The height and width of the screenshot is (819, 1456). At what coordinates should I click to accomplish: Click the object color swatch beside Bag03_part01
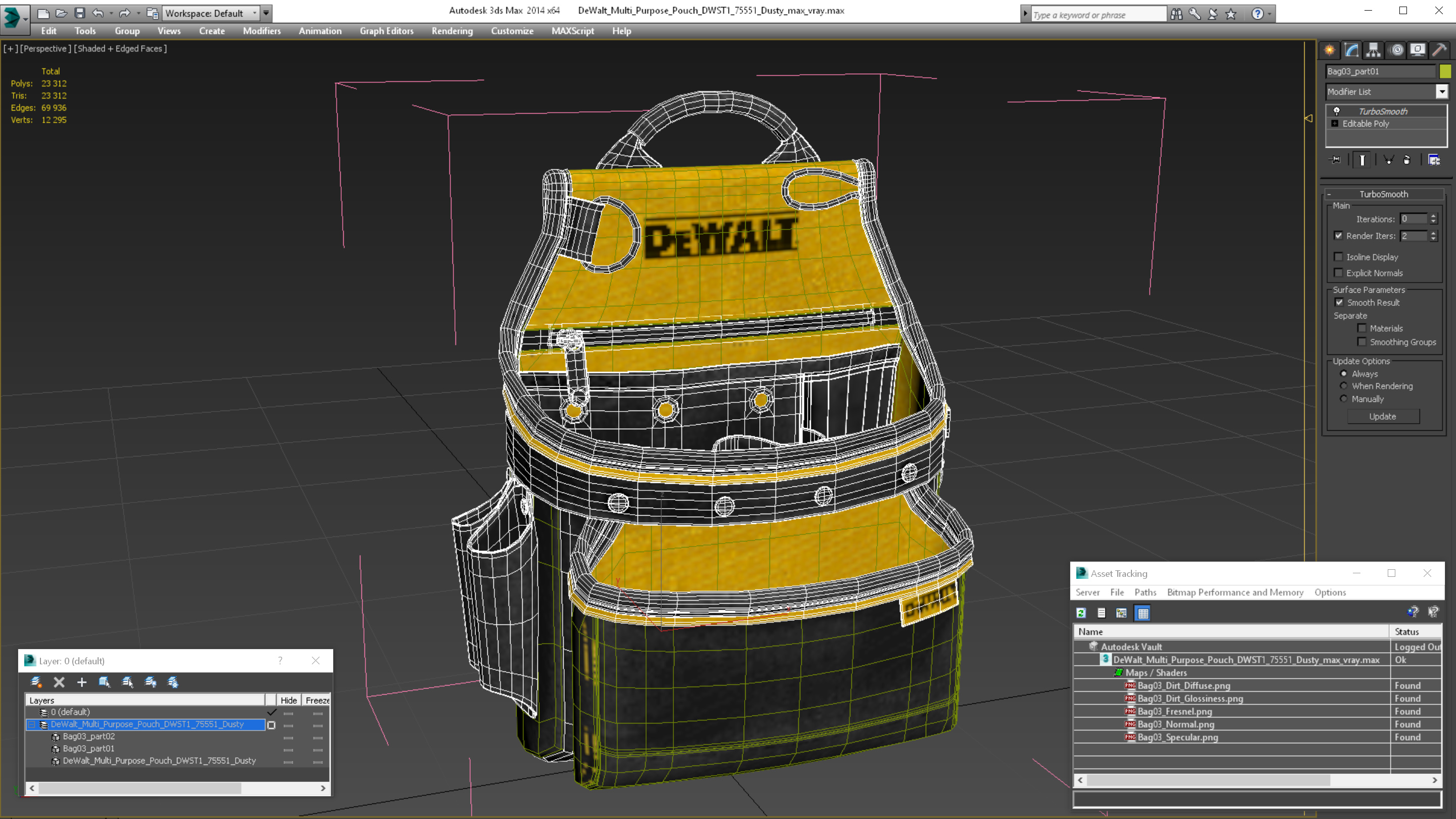[1445, 71]
